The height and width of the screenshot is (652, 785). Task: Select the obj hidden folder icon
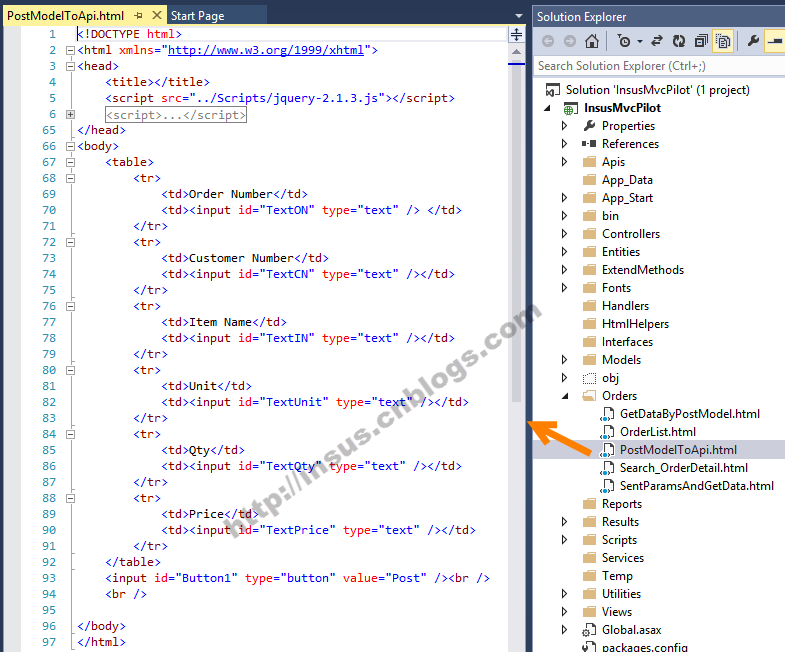point(590,378)
